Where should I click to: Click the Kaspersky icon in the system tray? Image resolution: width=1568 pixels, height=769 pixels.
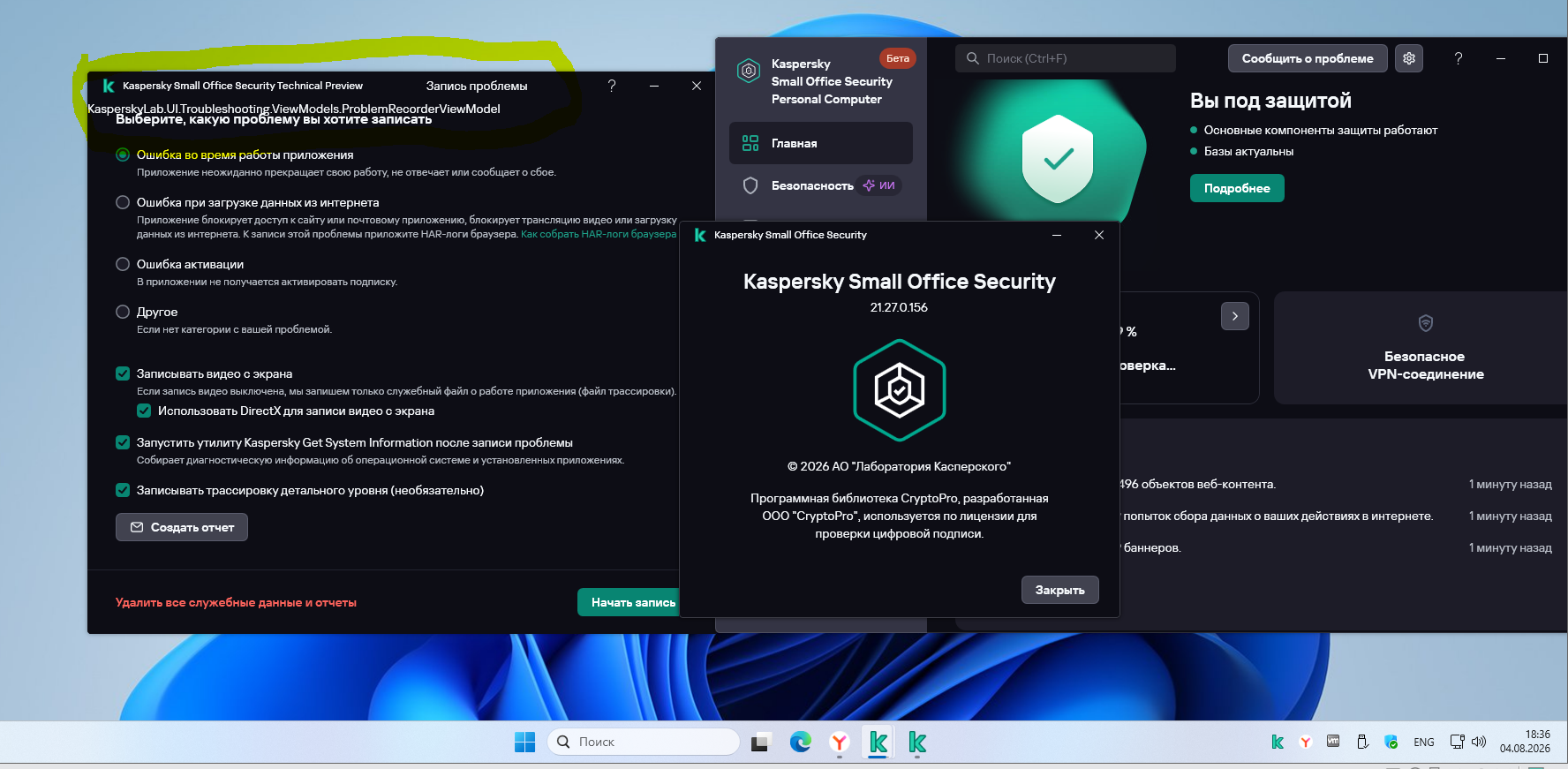click(1278, 743)
